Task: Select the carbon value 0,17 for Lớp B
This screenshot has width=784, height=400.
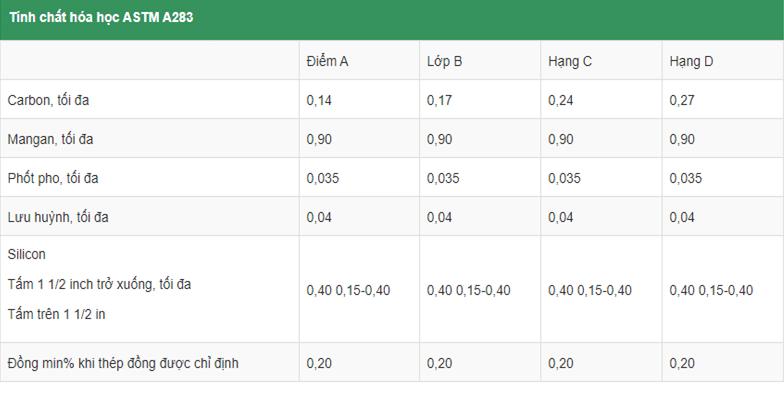Action: point(440,100)
